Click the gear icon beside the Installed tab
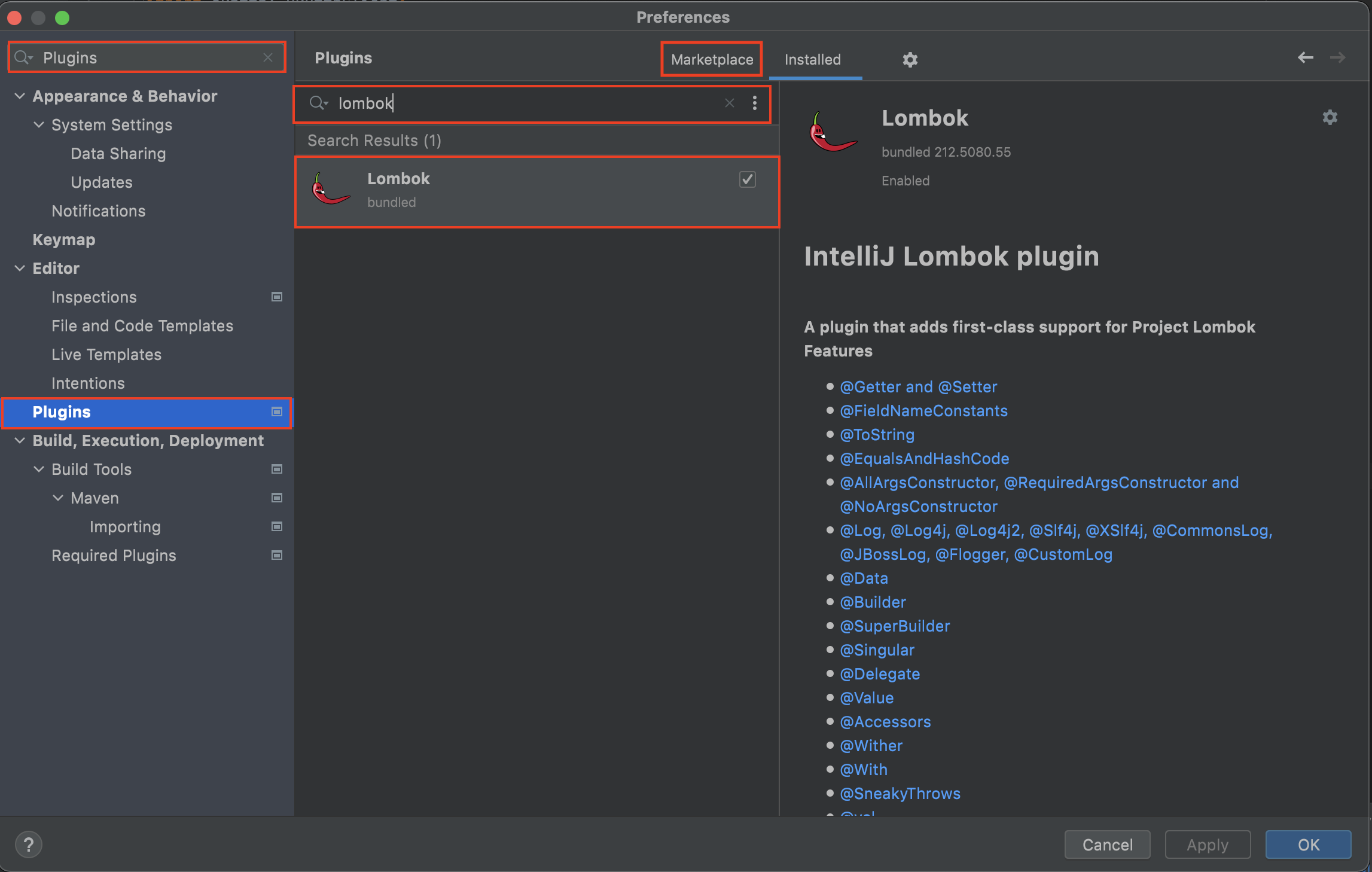The width and height of the screenshot is (1372, 872). [910, 59]
